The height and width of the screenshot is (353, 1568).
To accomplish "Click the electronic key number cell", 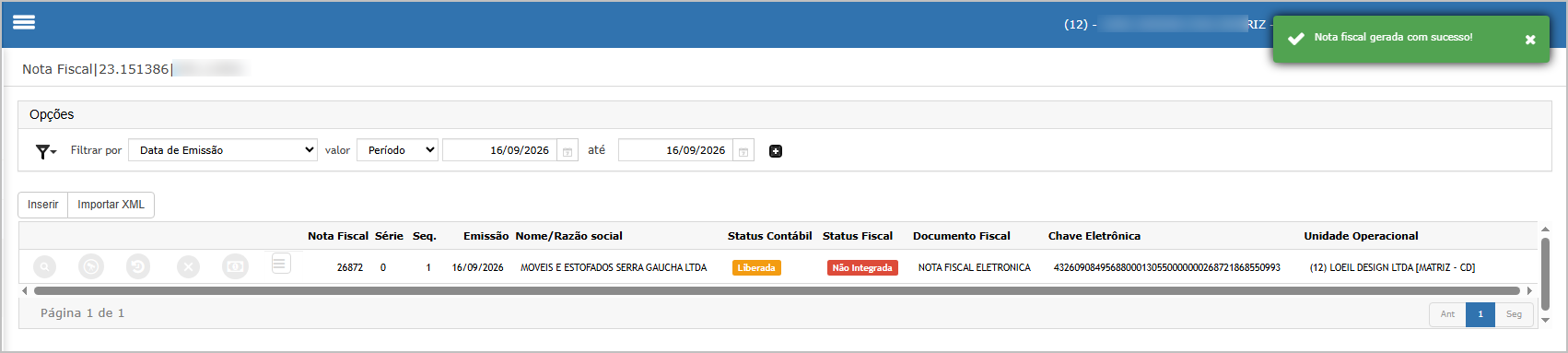I will 1167,267.
